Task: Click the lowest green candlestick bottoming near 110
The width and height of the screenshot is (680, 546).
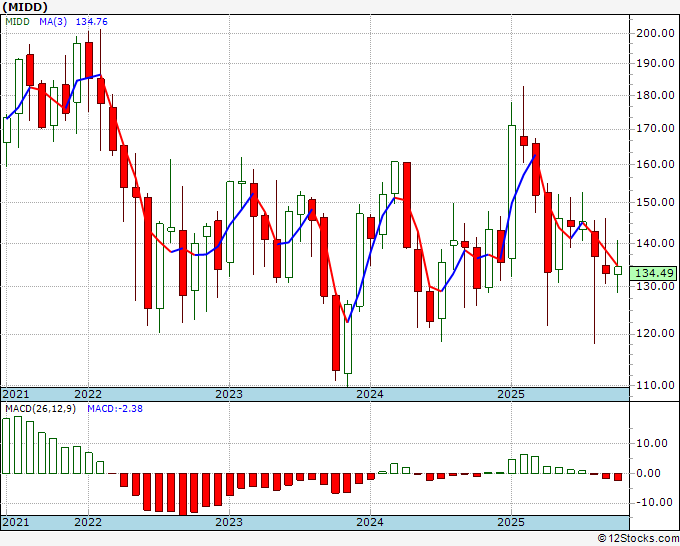Action: pos(348,339)
